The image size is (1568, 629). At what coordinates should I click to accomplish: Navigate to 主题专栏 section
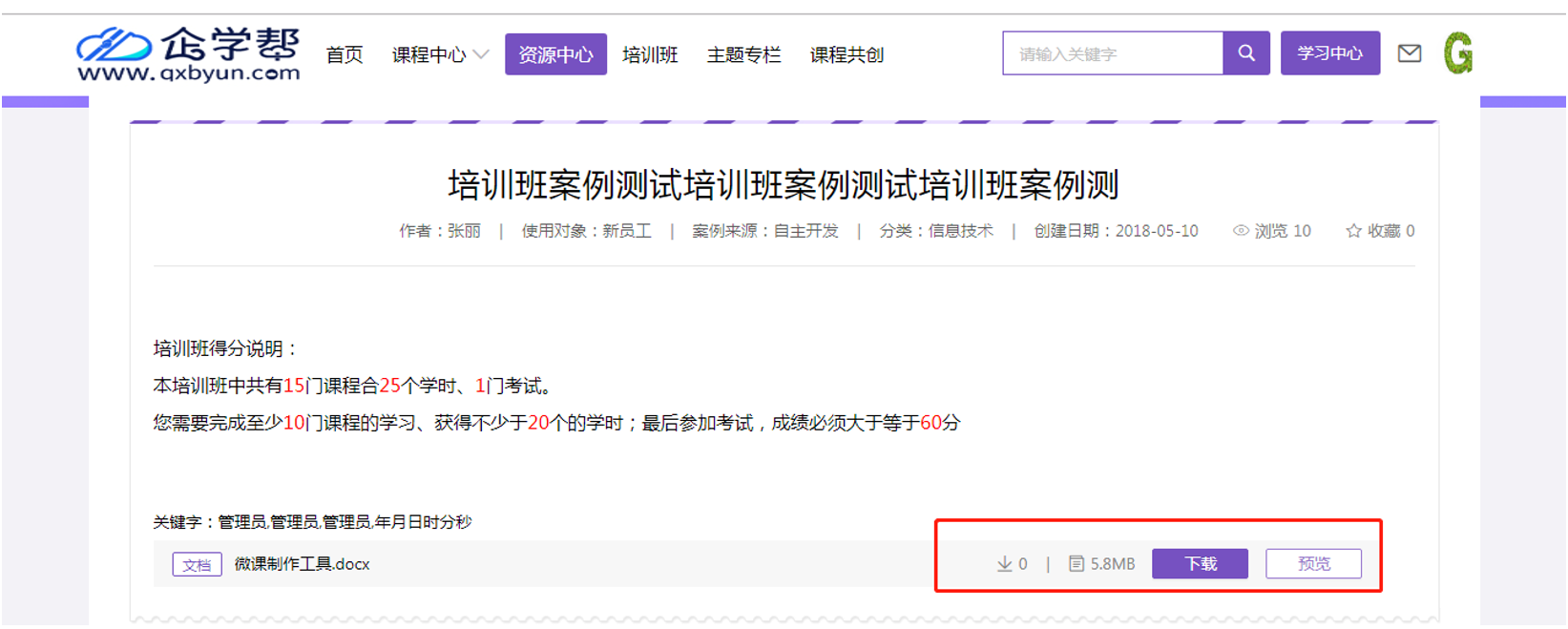tap(743, 54)
